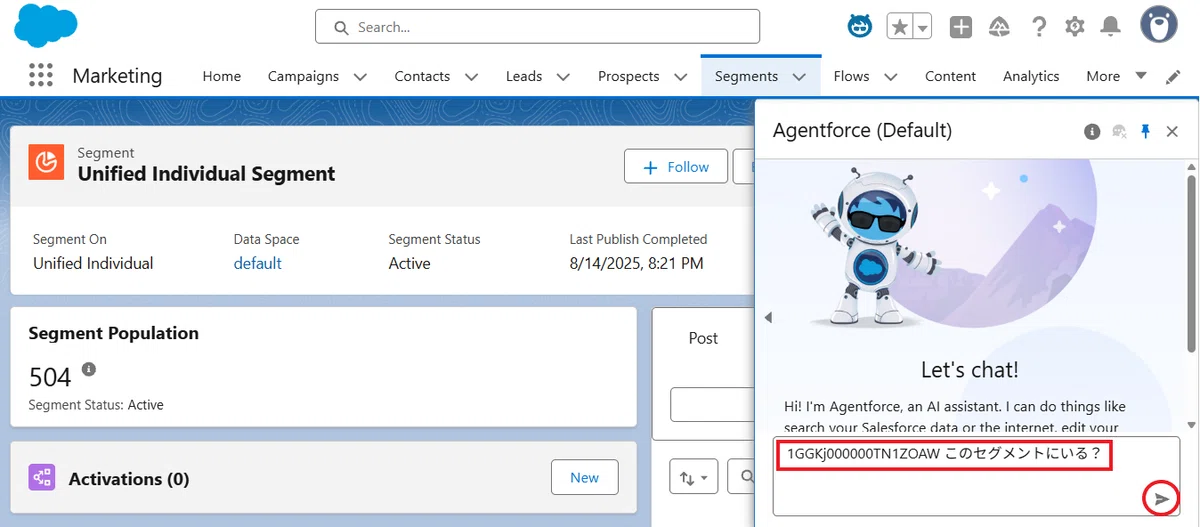The image size is (1200, 527).
Task: Open the Global Actions plus icon
Action: (961, 27)
